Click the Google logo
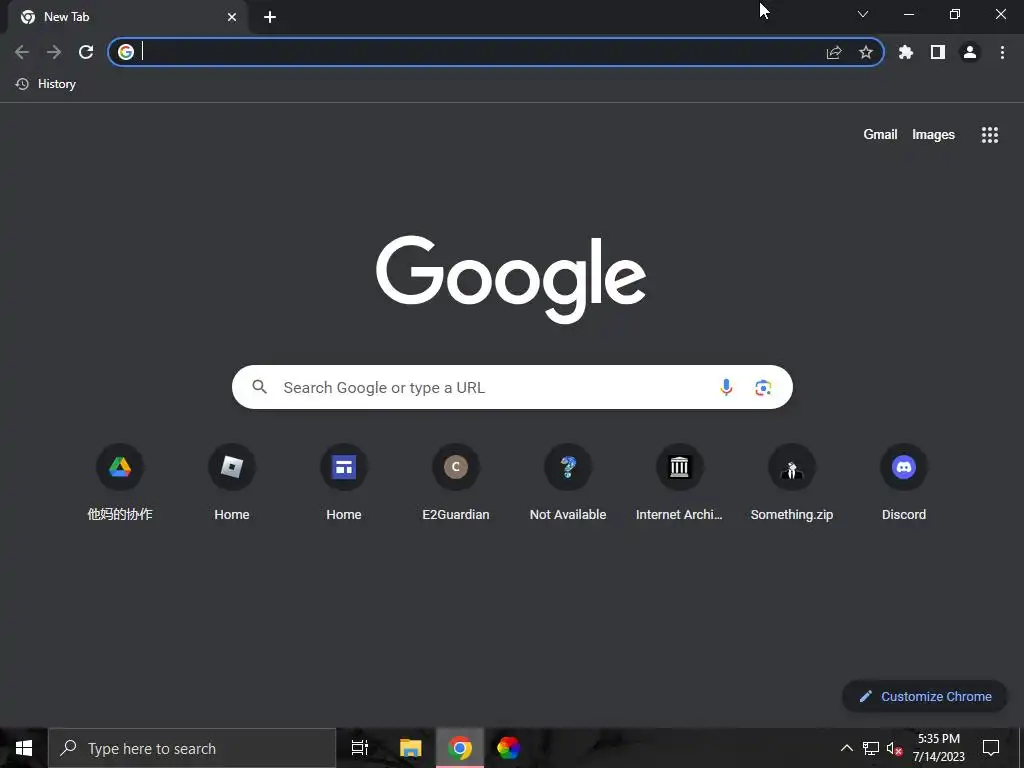The width and height of the screenshot is (1024, 768). 511,279
